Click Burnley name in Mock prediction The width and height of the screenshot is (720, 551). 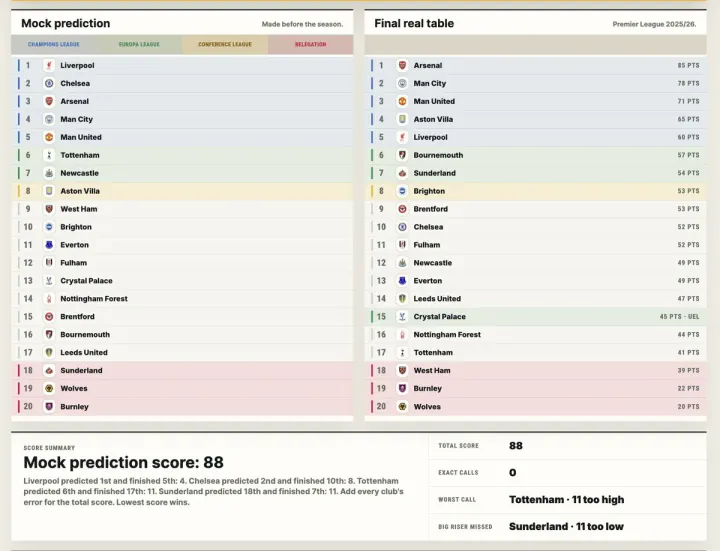[74, 406]
